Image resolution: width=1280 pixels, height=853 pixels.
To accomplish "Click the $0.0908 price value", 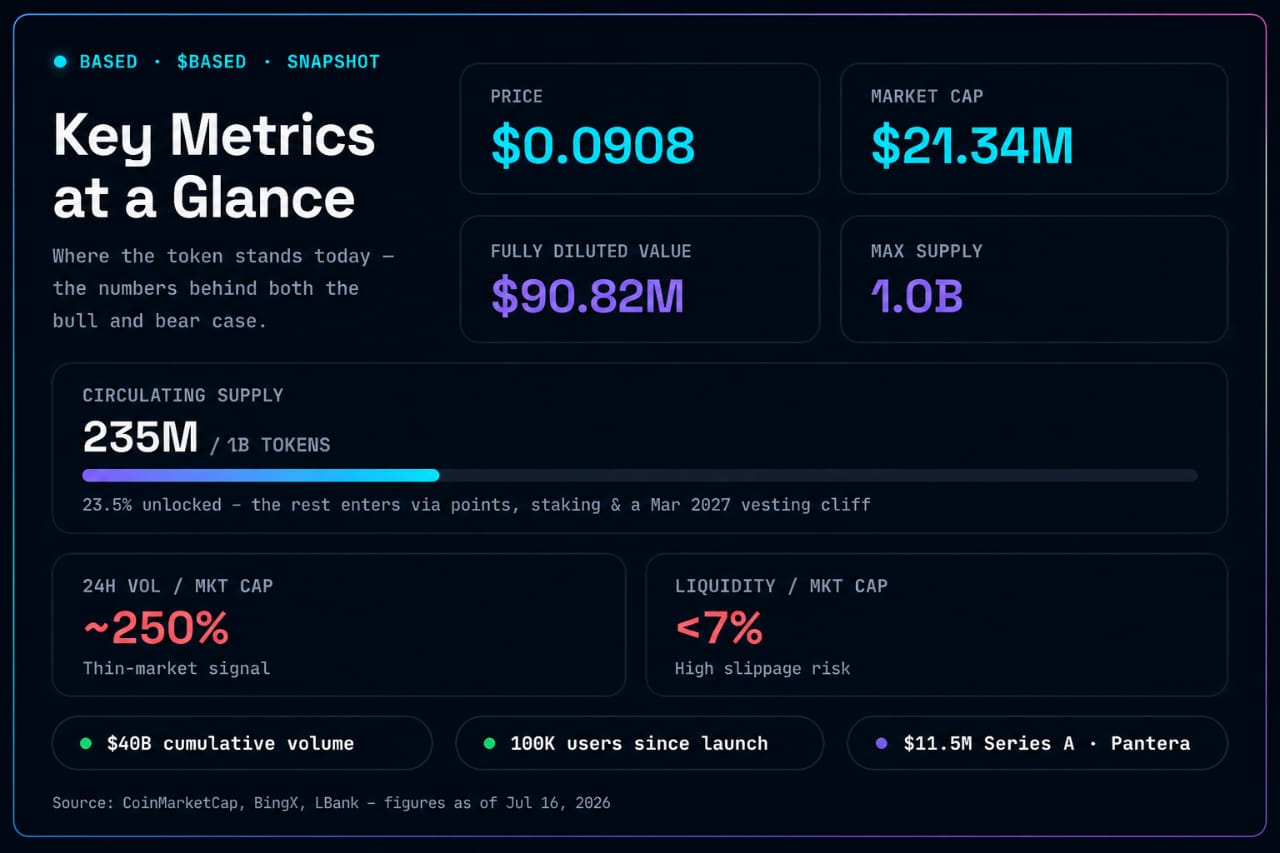I will click(592, 146).
